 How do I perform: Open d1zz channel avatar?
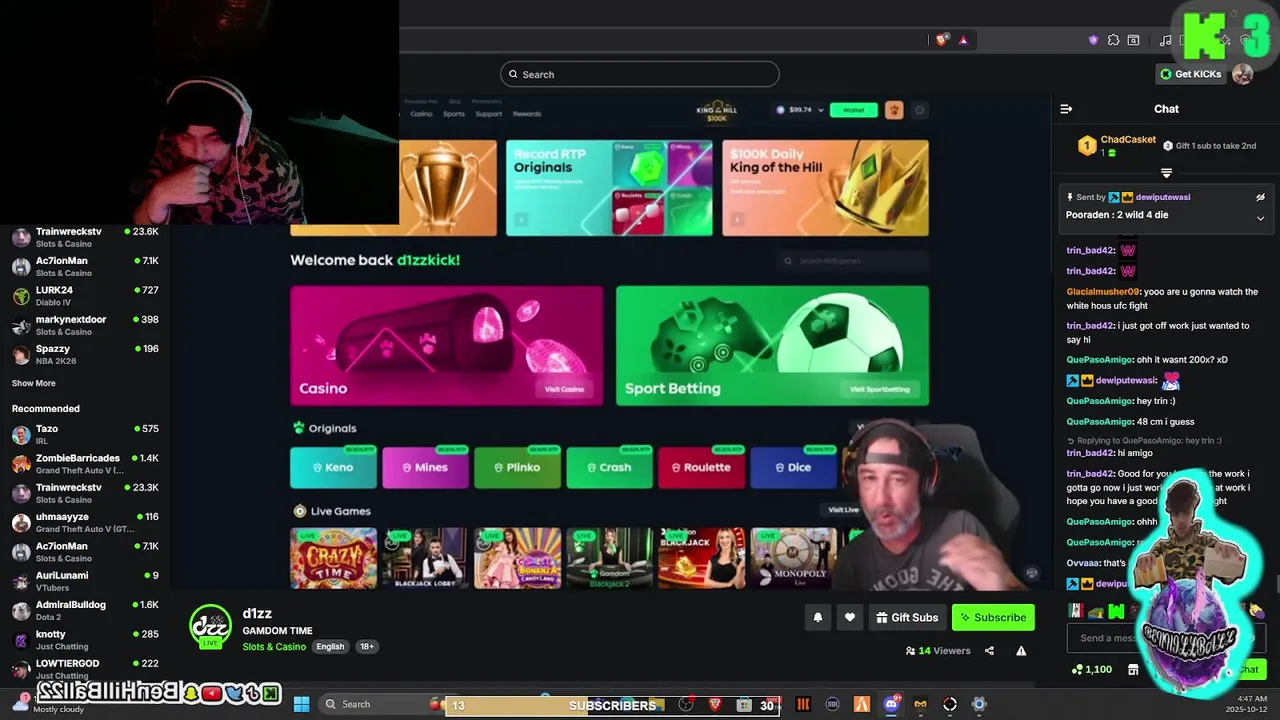click(210, 627)
